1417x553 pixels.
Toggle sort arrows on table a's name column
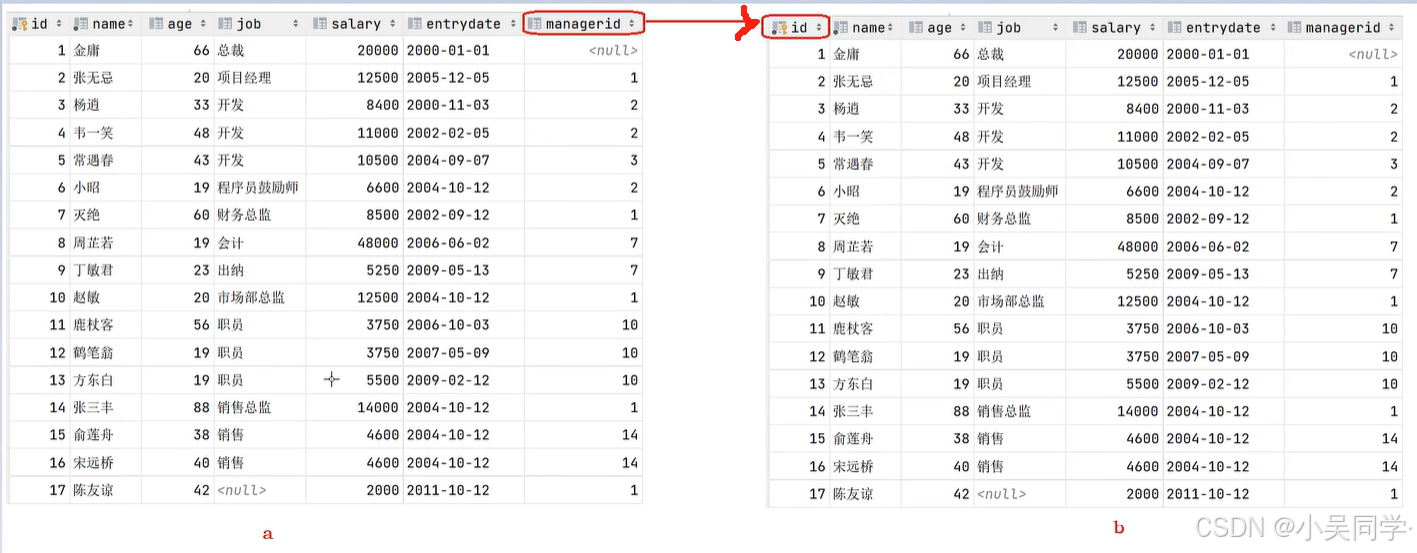[131, 24]
